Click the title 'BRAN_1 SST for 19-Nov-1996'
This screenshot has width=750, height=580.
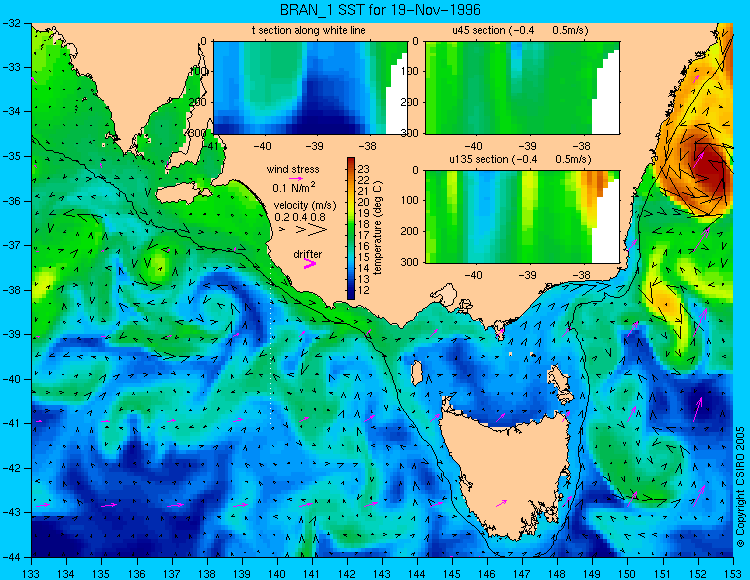click(380, 10)
